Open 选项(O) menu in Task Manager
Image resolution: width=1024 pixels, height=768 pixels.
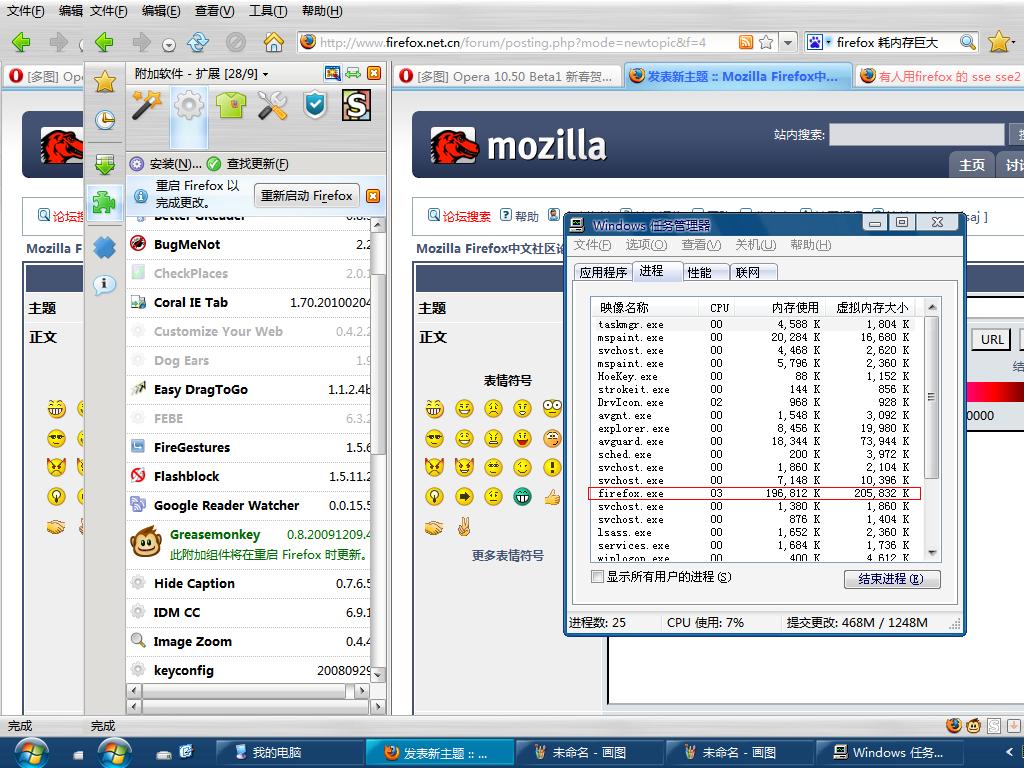(646, 245)
